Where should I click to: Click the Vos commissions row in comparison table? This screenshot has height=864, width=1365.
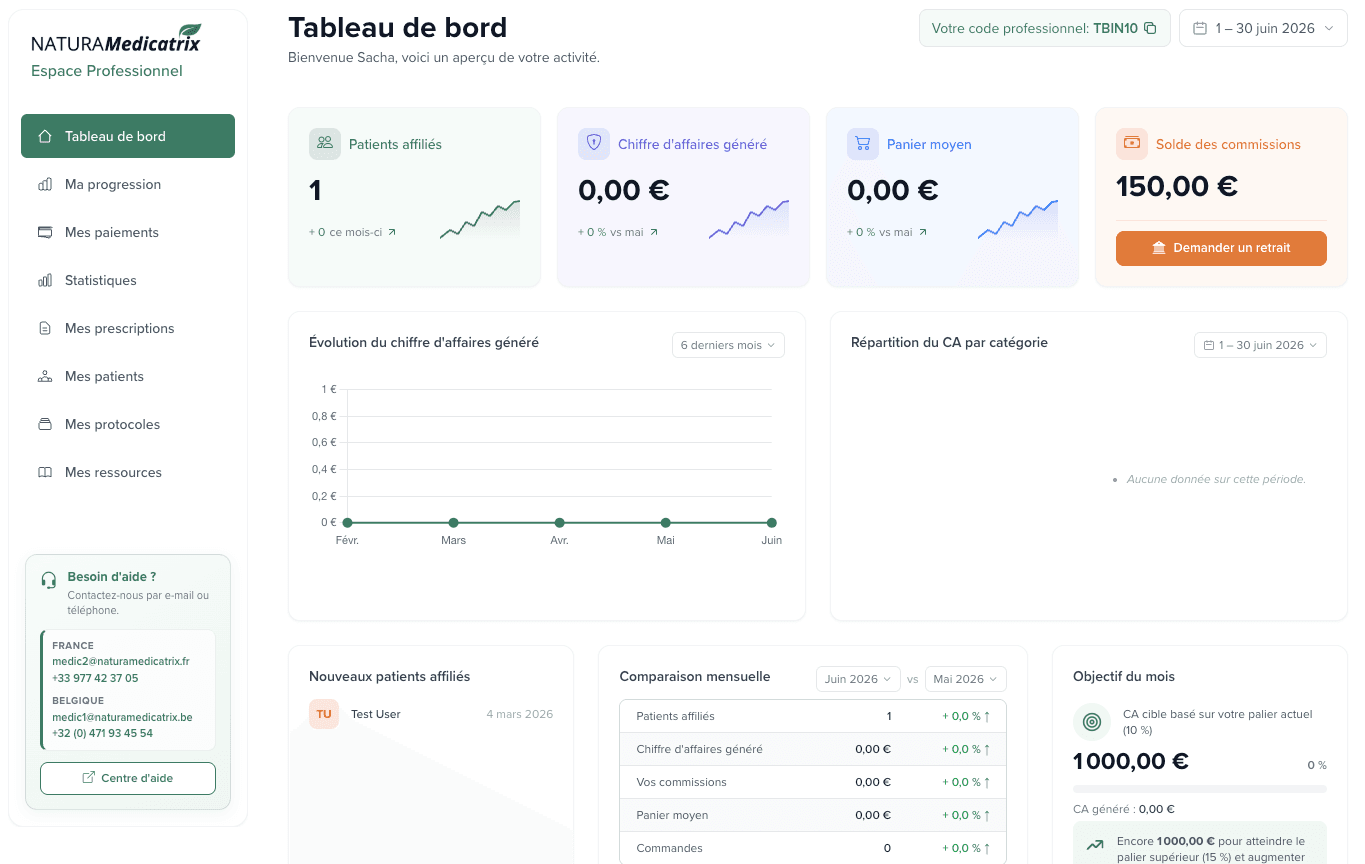tap(813, 782)
